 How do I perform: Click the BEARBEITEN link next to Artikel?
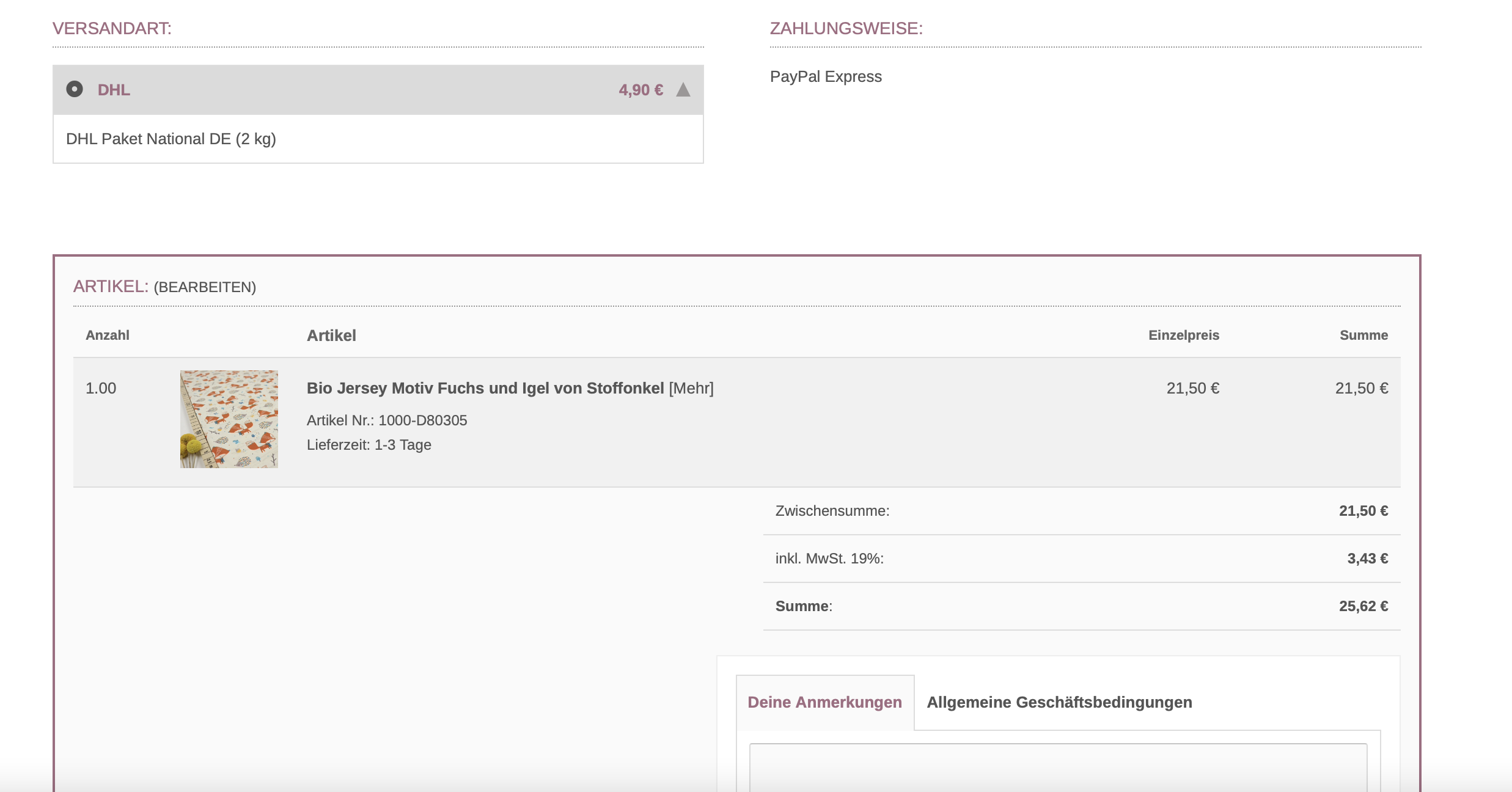click(x=205, y=287)
